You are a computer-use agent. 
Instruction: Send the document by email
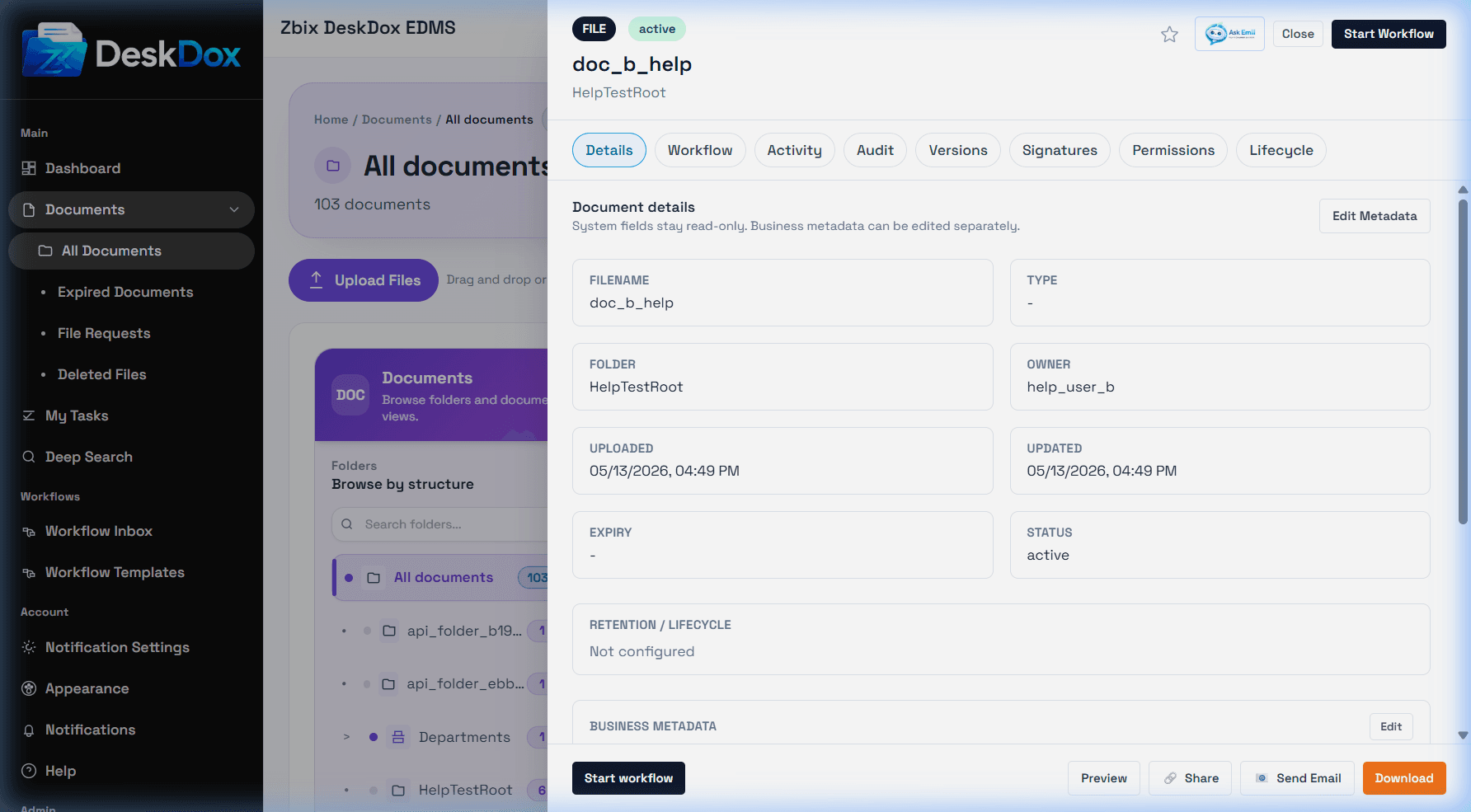click(x=1297, y=778)
